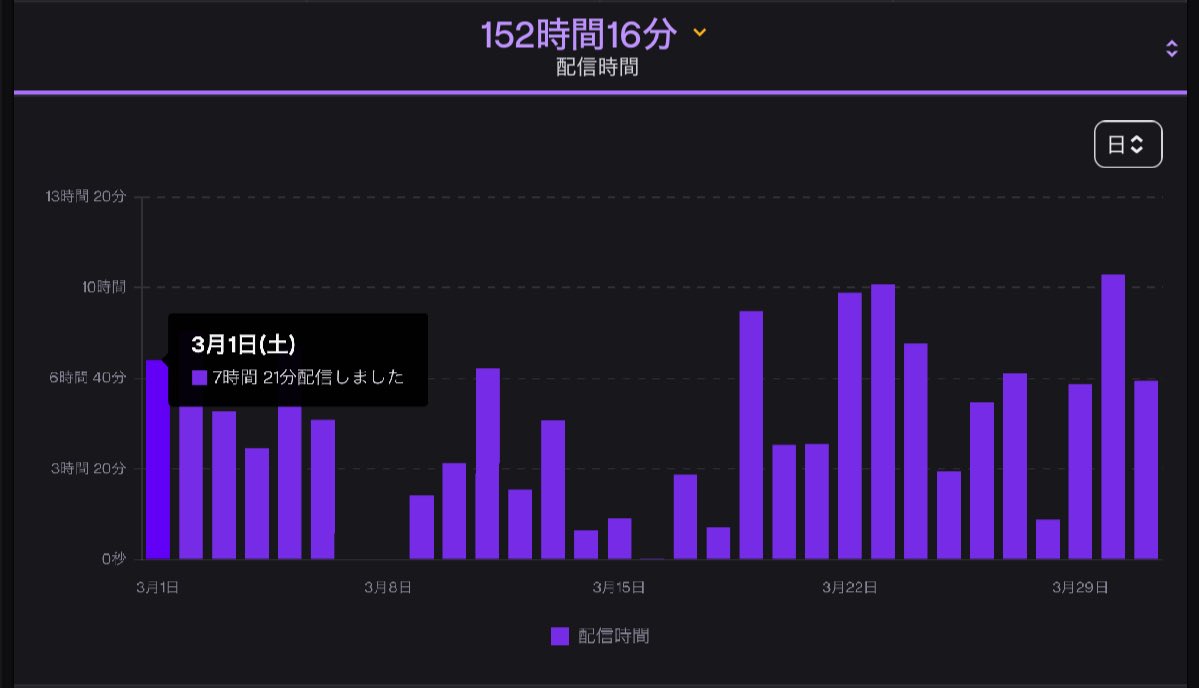The height and width of the screenshot is (688, 1199).
Task: Select the short 3月28日 bar
Action: point(1048,539)
